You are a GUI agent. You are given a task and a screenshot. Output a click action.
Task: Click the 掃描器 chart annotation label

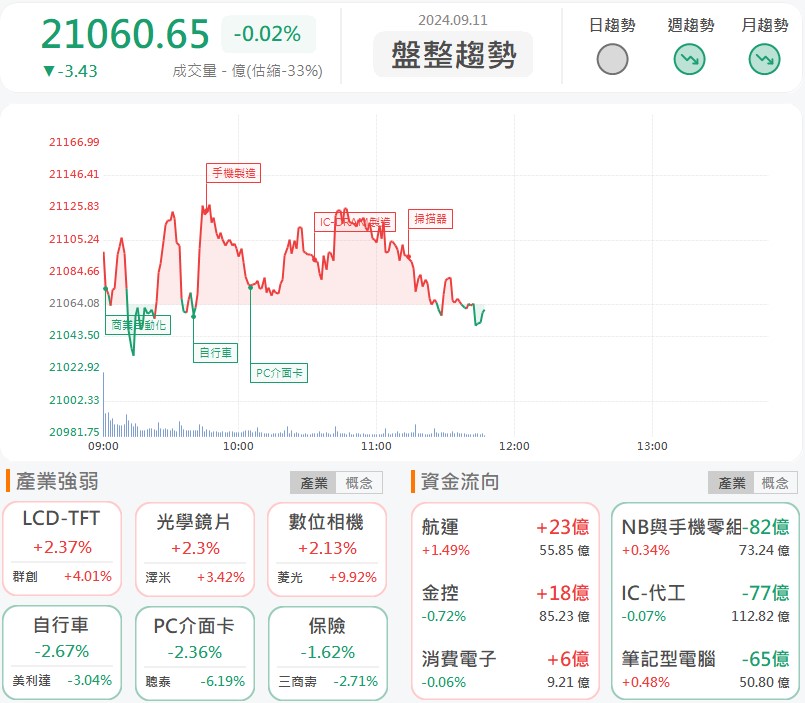pyautogui.click(x=430, y=219)
